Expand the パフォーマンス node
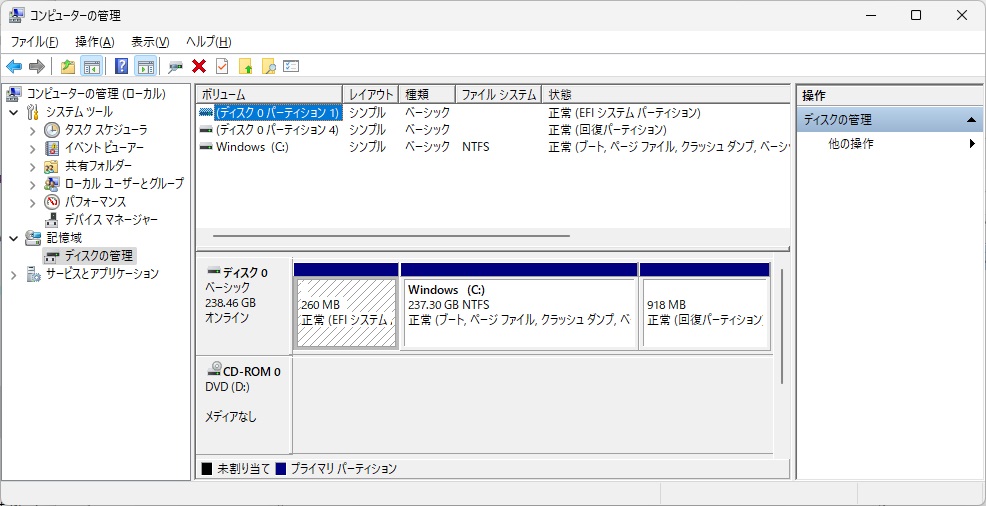This screenshot has height=506, width=986. tap(33, 202)
